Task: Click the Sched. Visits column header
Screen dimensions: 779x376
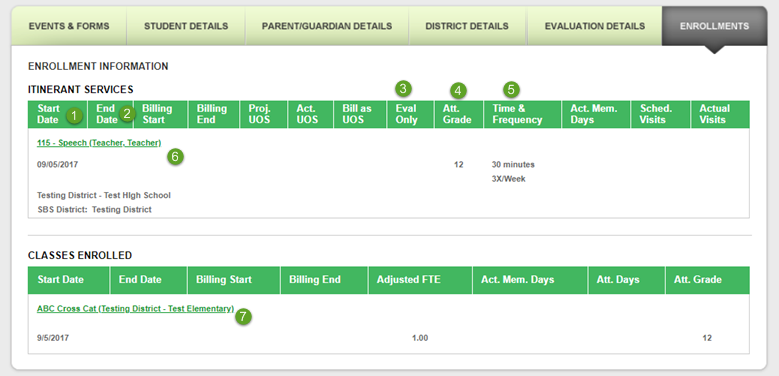Action: [x=660, y=114]
